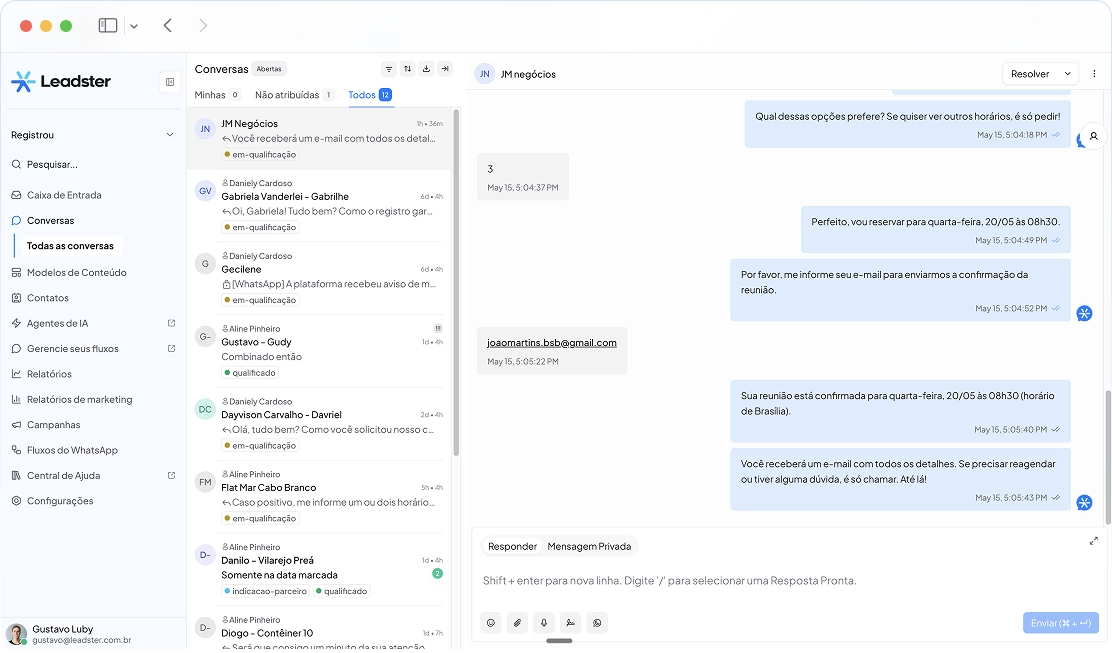Click the microphone audio record icon

pyautogui.click(x=544, y=623)
